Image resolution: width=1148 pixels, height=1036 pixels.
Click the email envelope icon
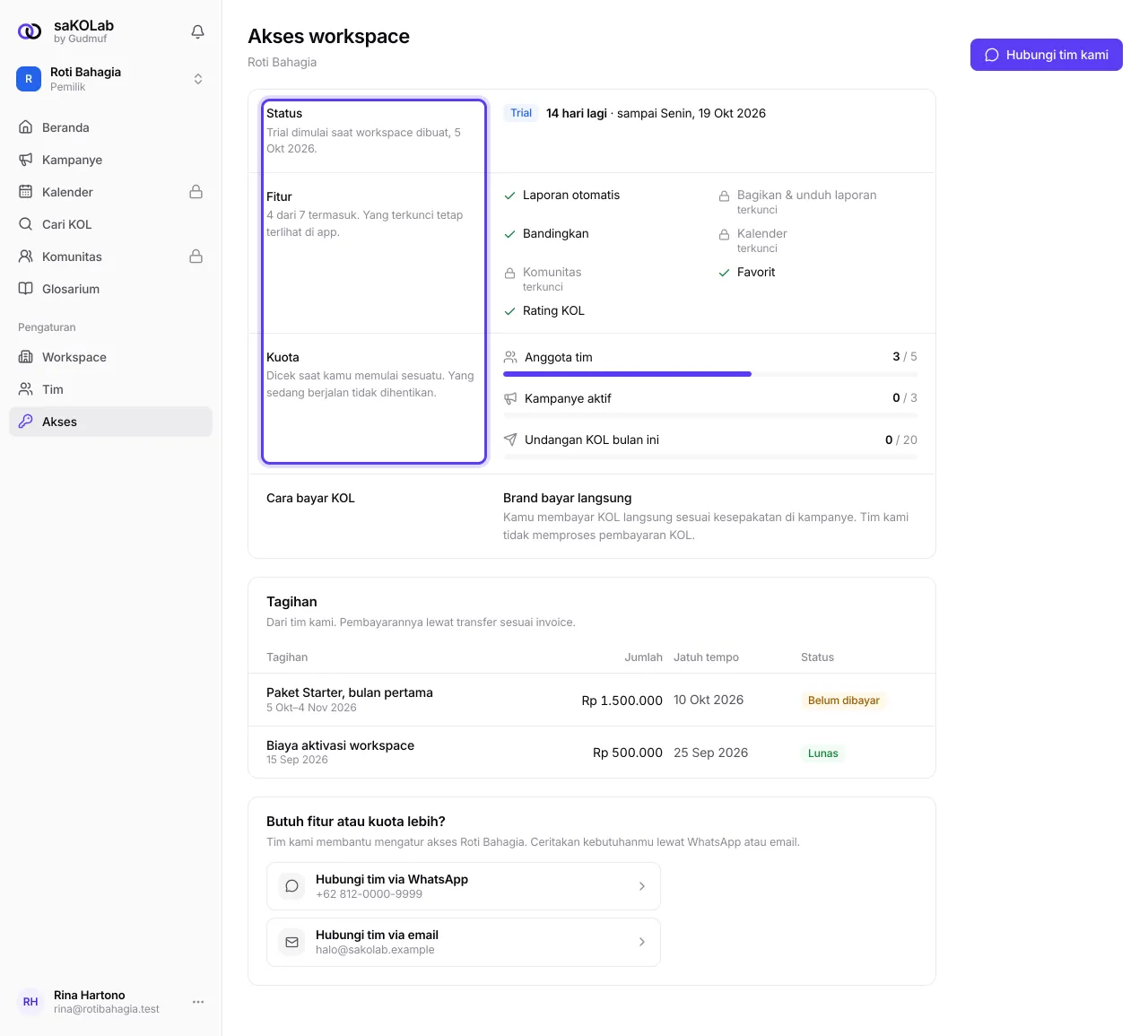291,942
